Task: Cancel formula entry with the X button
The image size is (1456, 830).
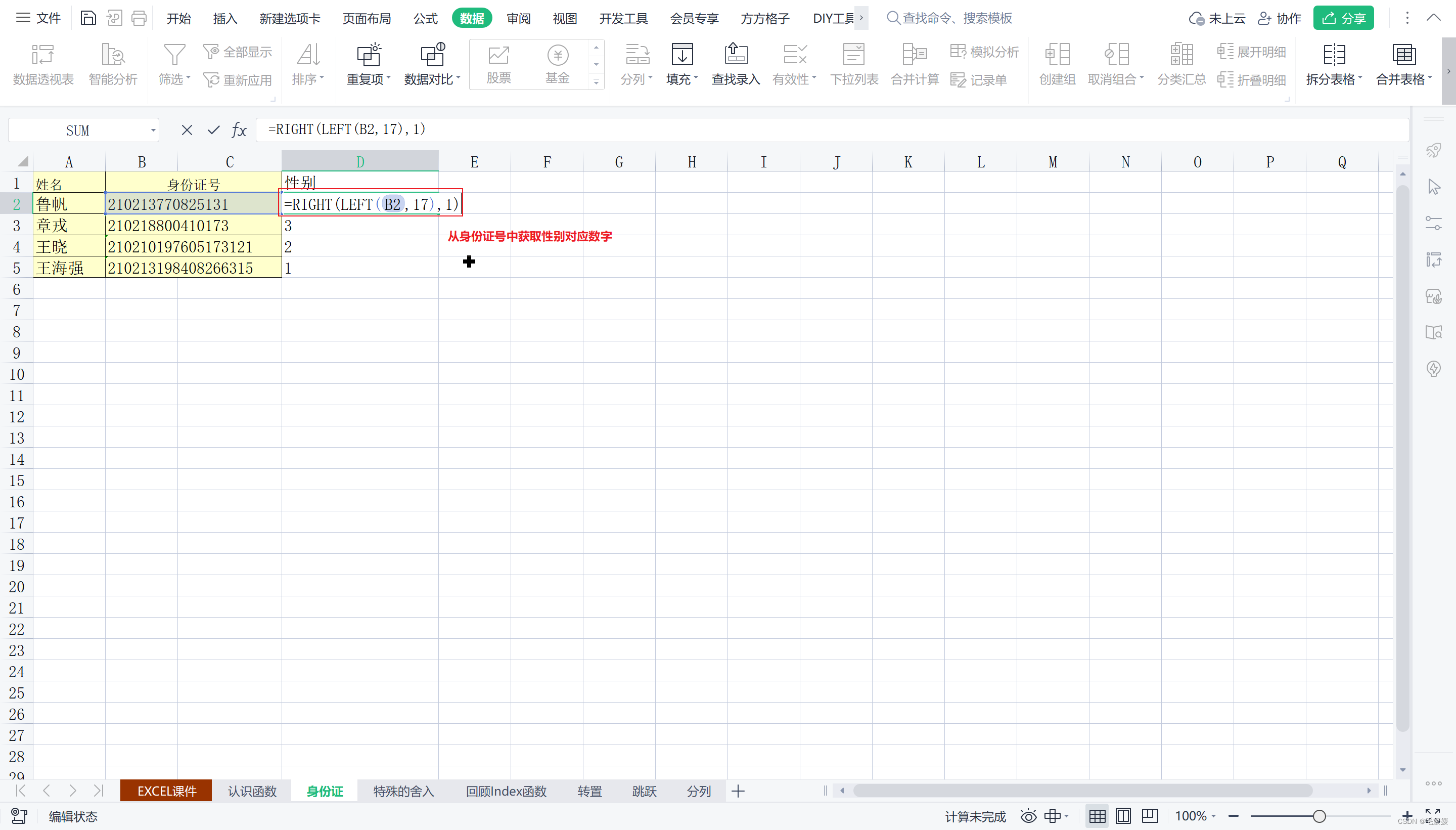Action: coord(187,130)
